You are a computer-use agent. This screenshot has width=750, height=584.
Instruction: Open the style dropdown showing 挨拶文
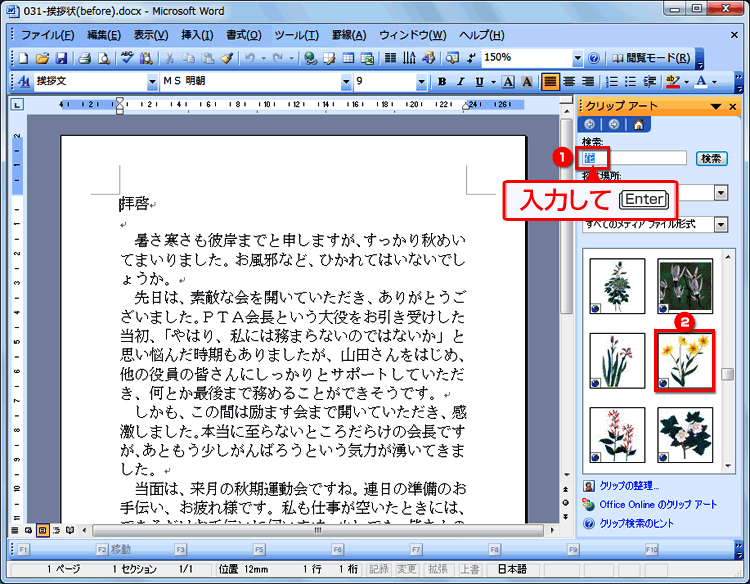[152, 82]
